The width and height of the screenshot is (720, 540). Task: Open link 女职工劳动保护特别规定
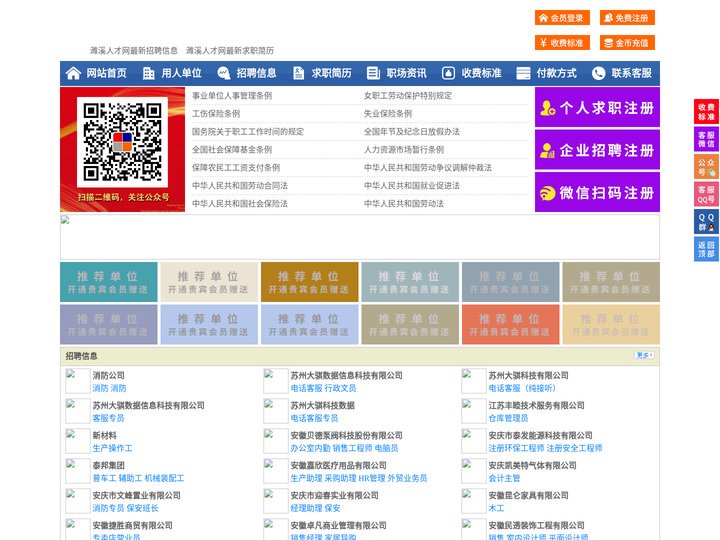(x=408, y=96)
